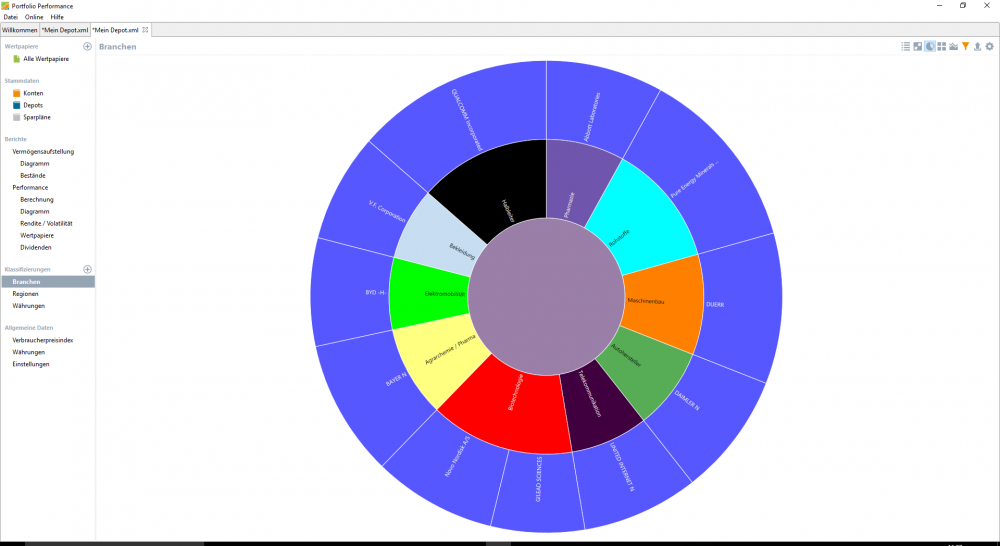Open Diagramm under Performance
The image size is (1000, 546).
coord(34,212)
